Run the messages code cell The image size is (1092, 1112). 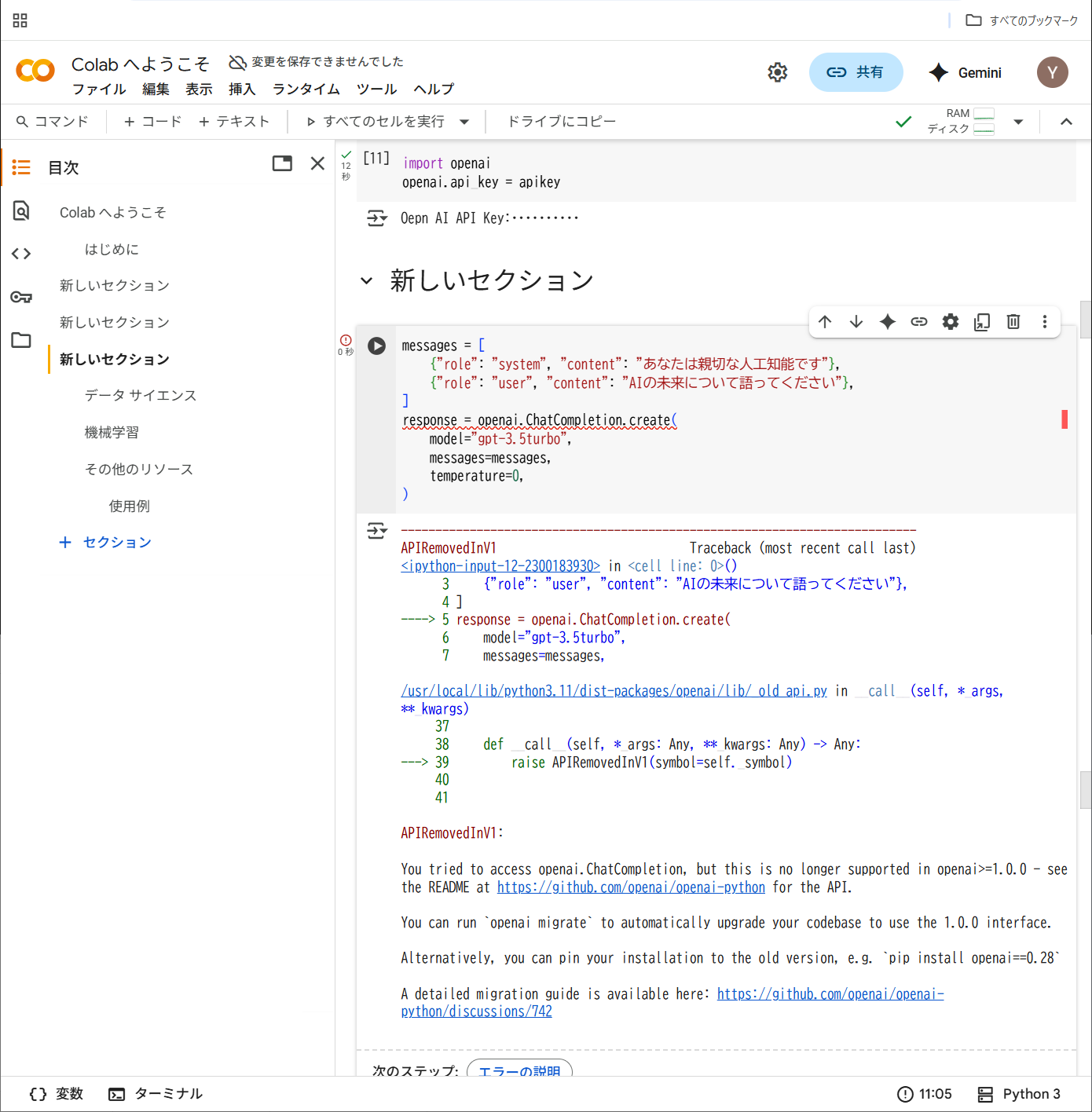point(377,346)
